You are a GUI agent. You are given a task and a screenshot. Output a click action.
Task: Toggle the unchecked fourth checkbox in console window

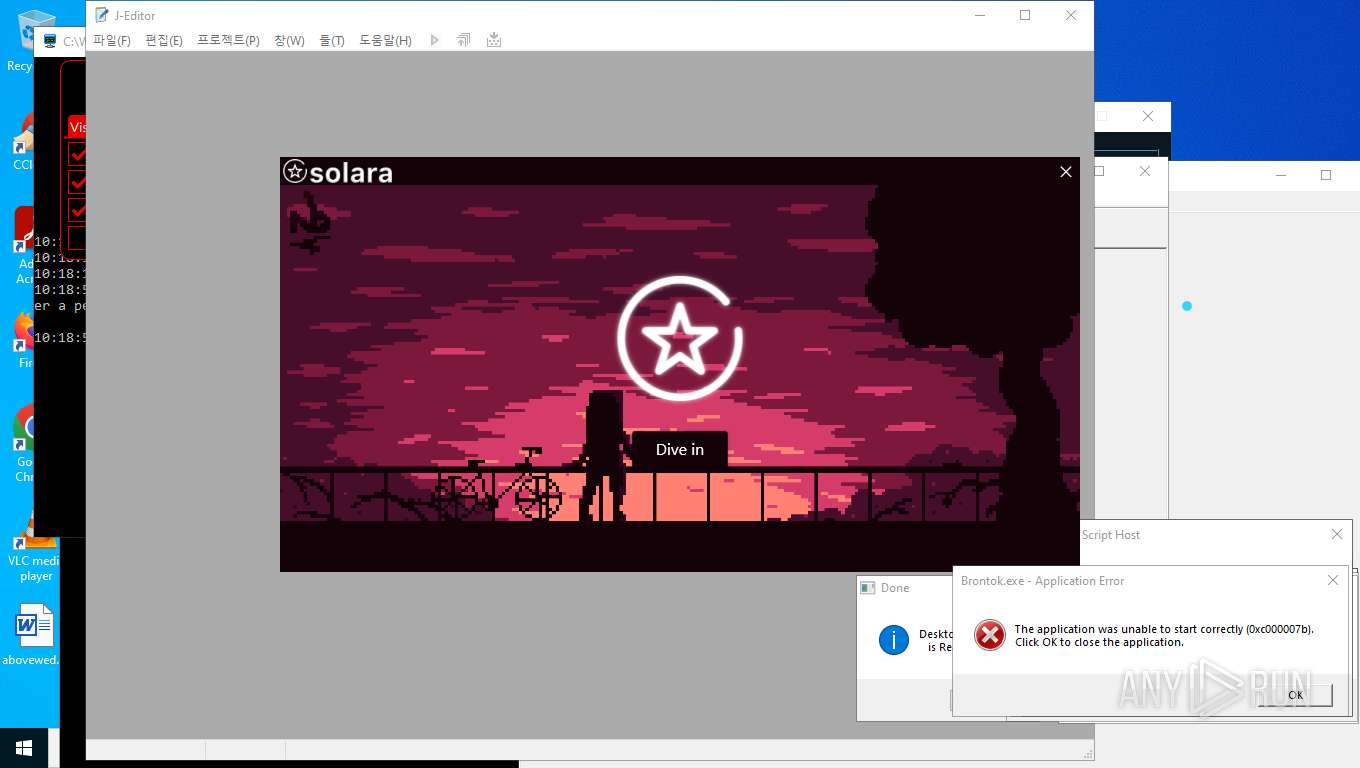pyautogui.click(x=78, y=237)
